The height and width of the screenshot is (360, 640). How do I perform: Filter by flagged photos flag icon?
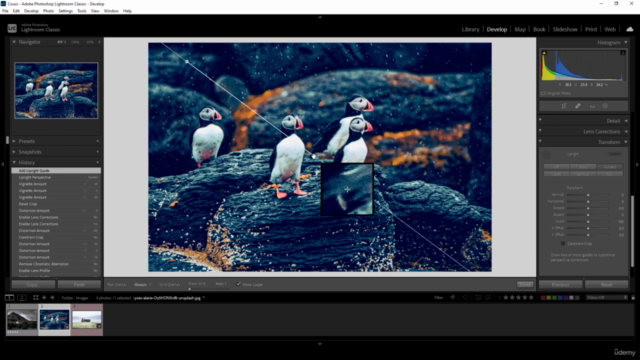click(x=453, y=298)
